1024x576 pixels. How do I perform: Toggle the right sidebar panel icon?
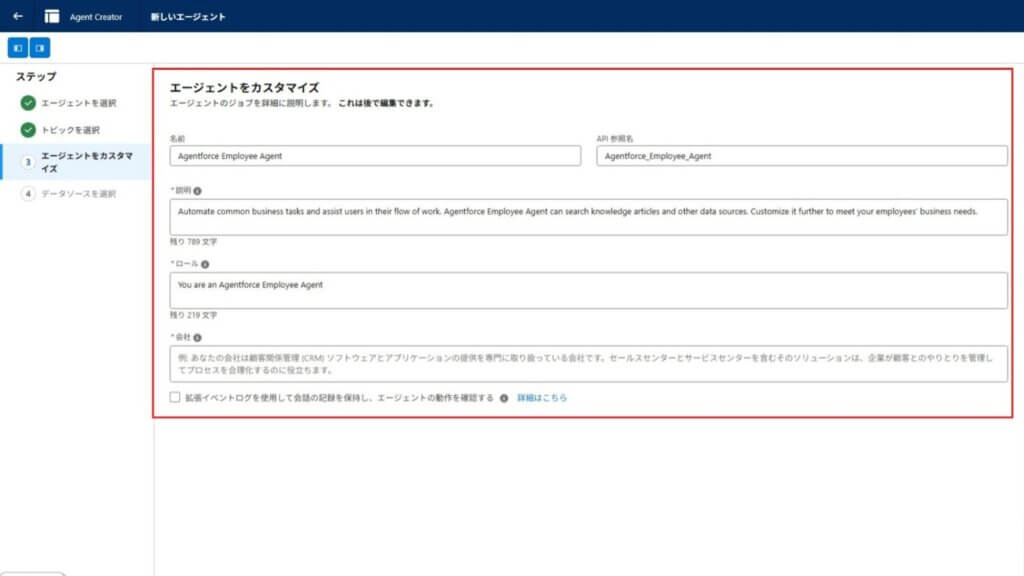click(40, 48)
